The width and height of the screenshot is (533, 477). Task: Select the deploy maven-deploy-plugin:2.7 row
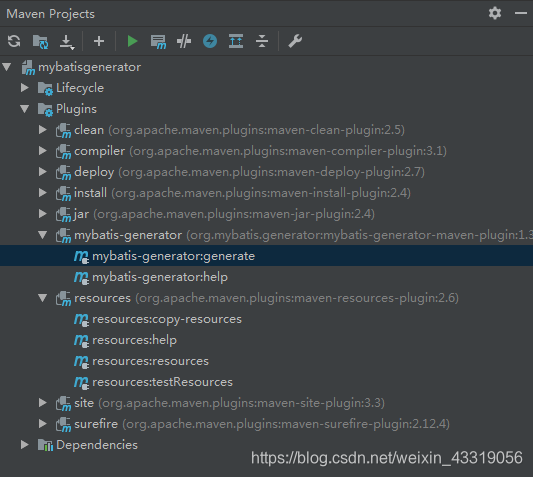266,172
